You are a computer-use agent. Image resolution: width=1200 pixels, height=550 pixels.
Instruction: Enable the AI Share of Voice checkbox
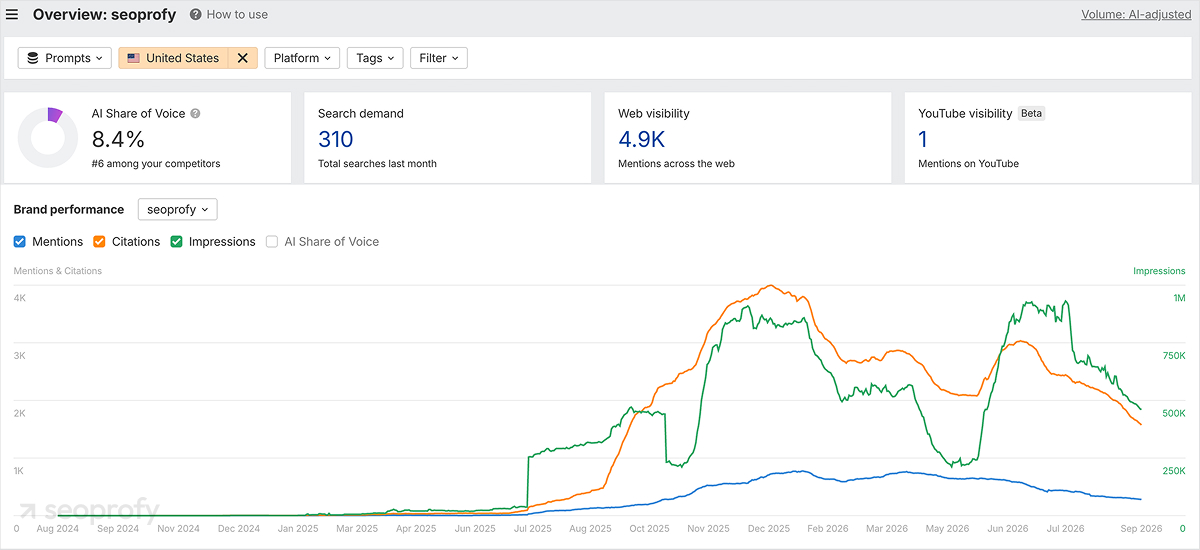pos(272,242)
